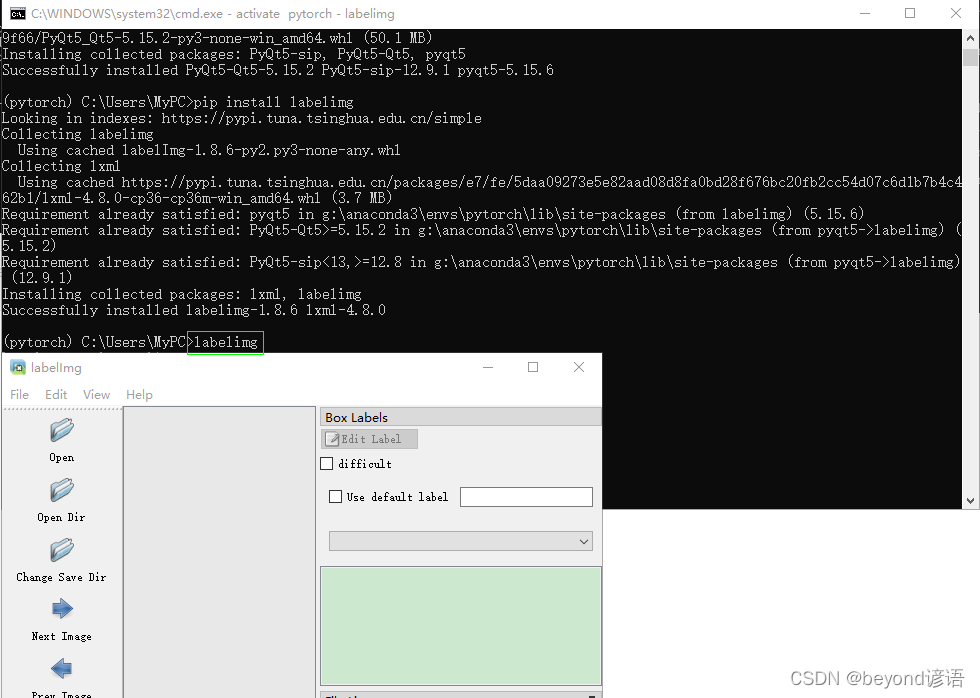Viewport: 980px width, 698px height.
Task: Open the View menu in labelImg
Action: point(96,394)
